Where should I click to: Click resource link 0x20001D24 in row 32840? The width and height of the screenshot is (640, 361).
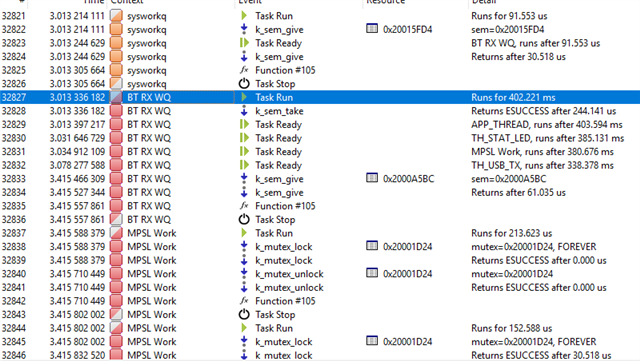tap(407, 274)
